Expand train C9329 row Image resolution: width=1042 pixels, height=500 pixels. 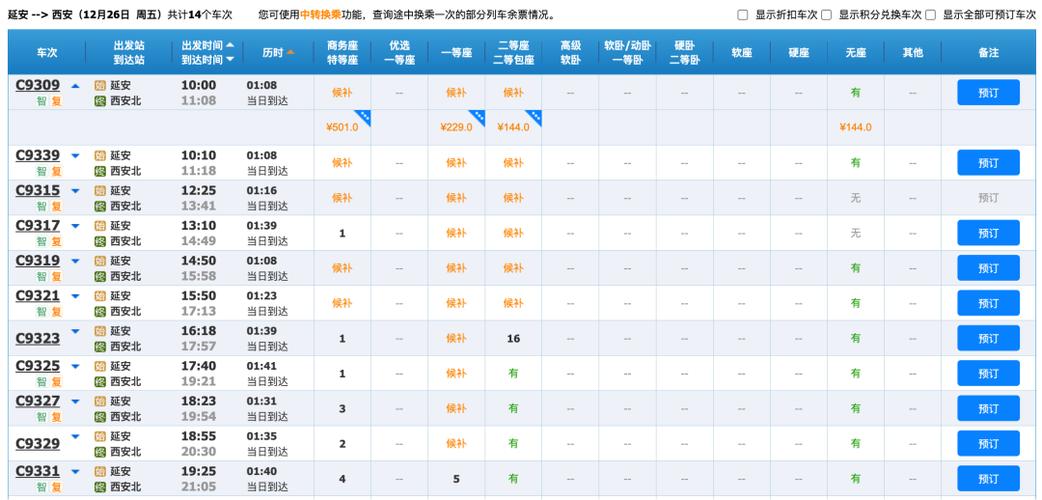coord(75,437)
